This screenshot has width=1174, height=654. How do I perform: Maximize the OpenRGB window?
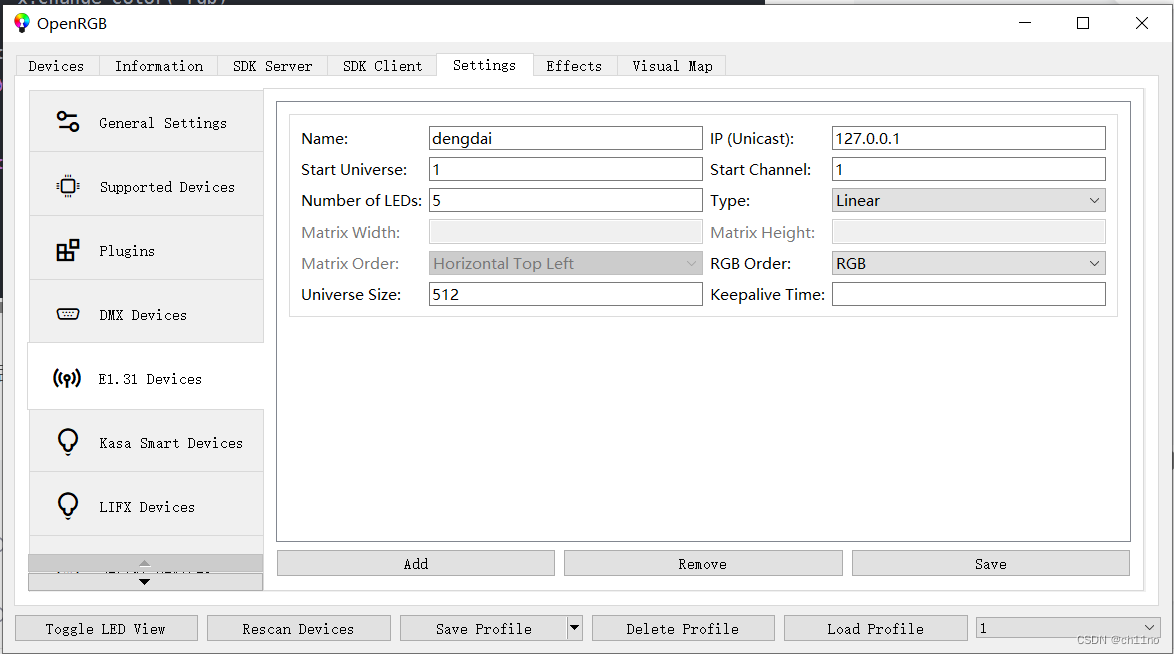pyautogui.click(x=1083, y=23)
